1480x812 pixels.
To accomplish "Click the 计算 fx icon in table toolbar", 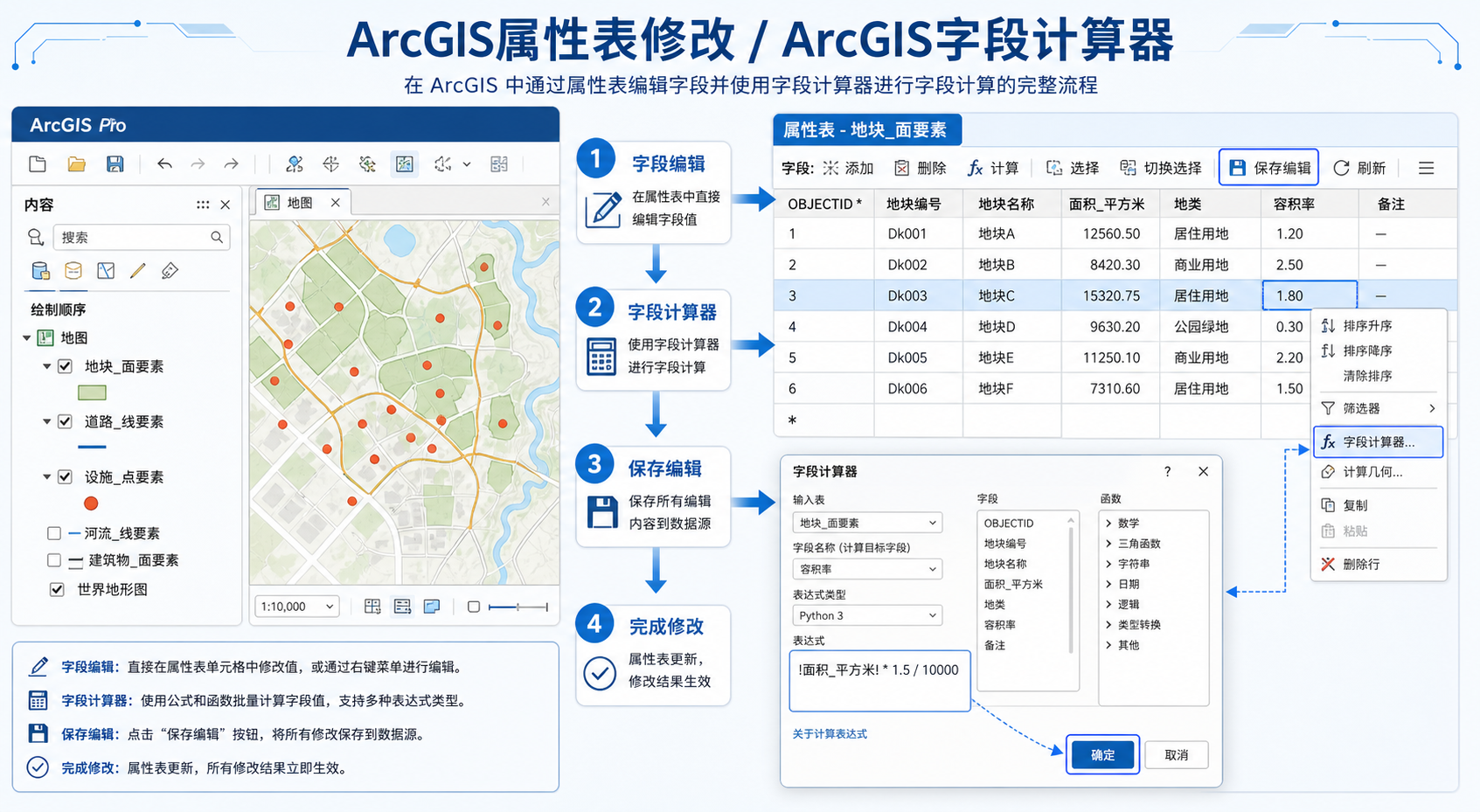I will click(x=975, y=168).
